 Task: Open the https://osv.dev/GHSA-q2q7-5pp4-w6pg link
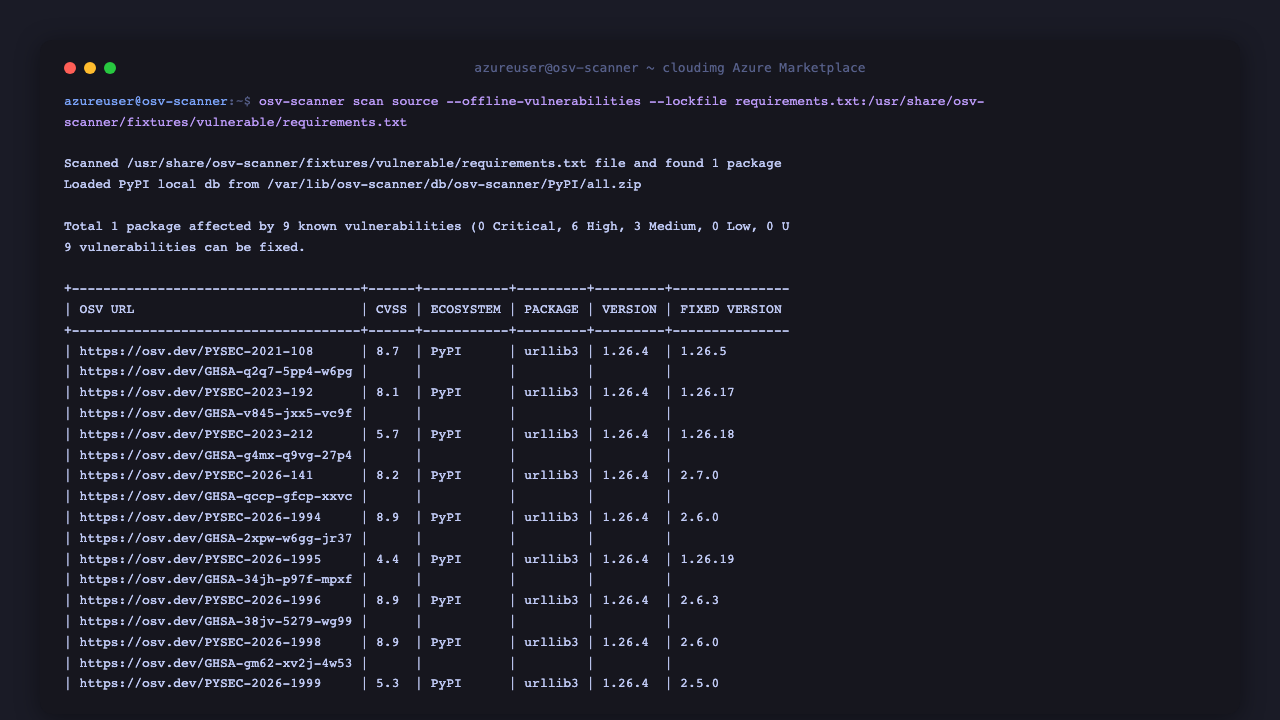click(x=216, y=372)
